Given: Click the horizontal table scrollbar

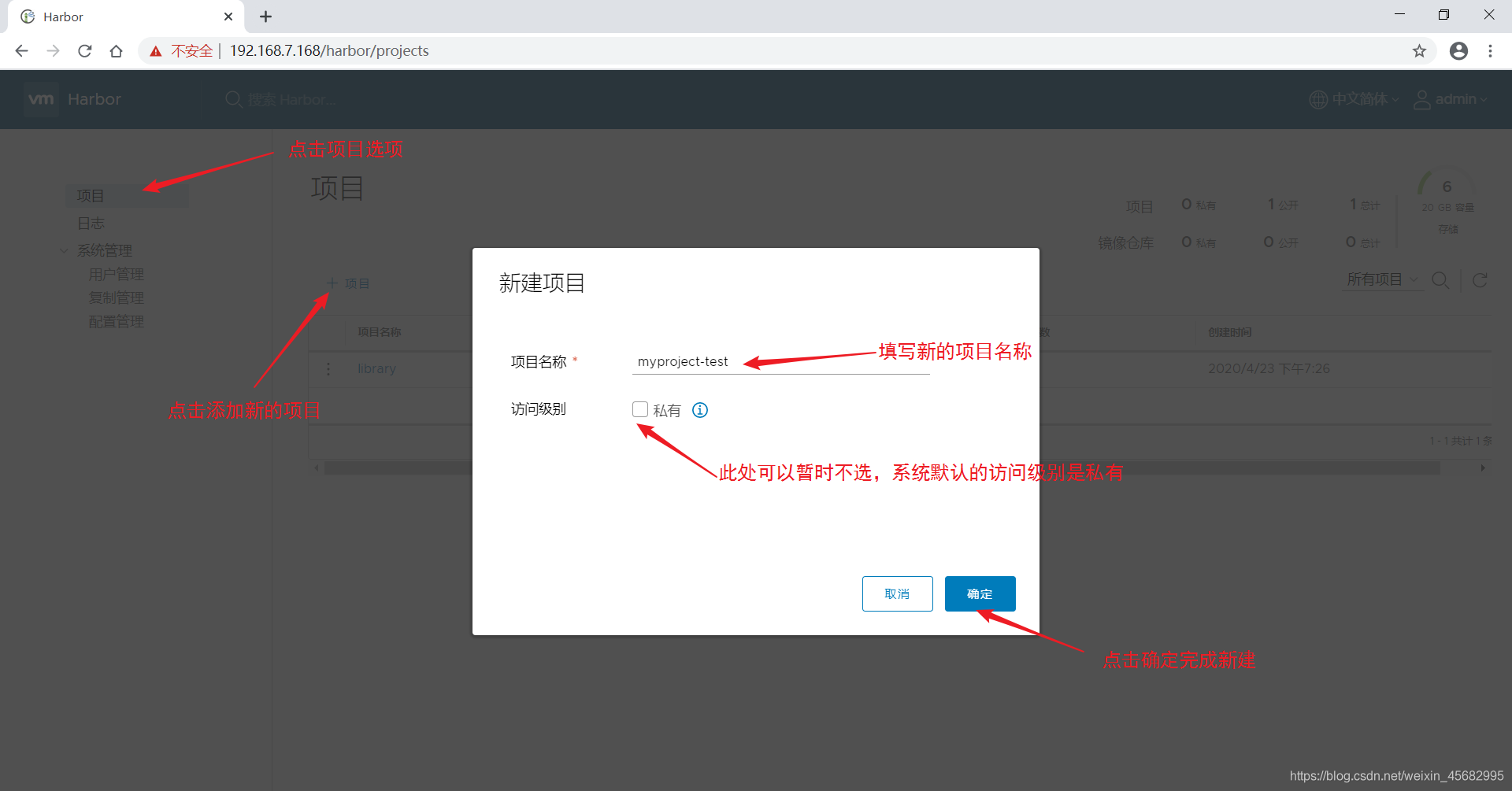Looking at the screenshot, I should 882,468.
